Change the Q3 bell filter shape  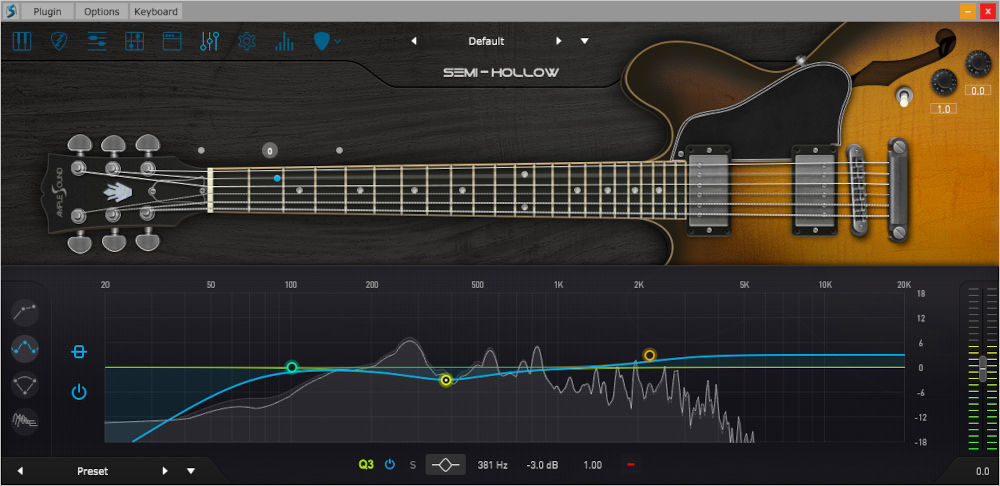pyautogui.click(x=446, y=465)
